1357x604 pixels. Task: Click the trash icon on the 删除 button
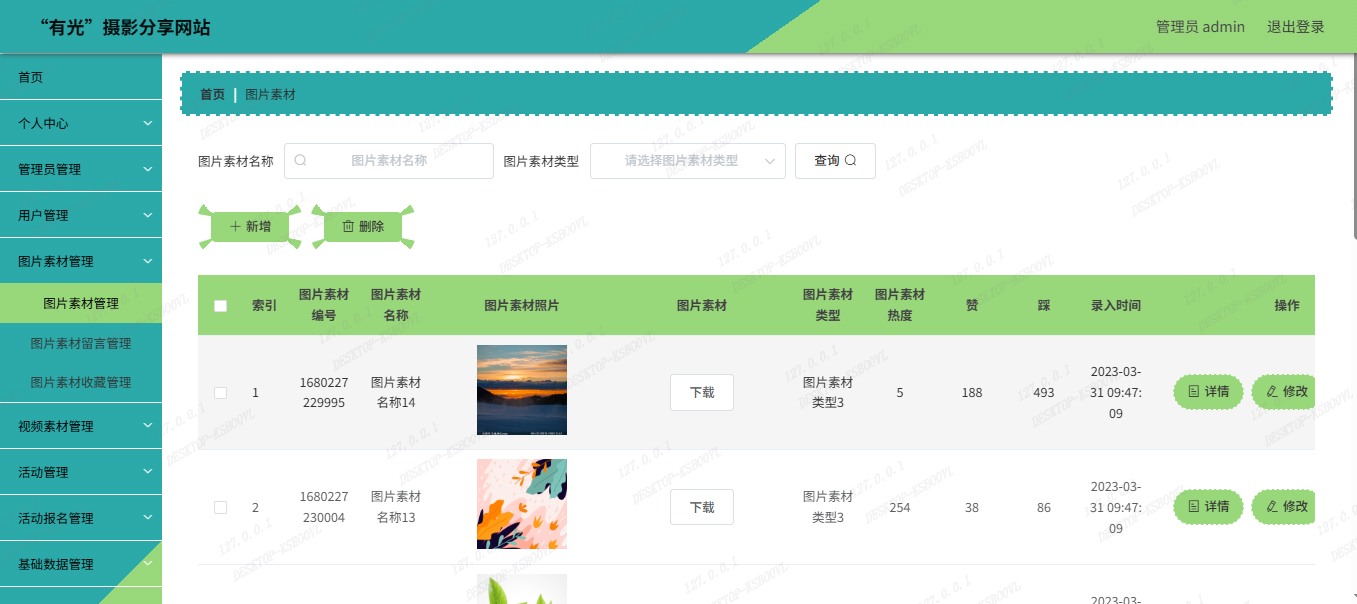pos(348,227)
